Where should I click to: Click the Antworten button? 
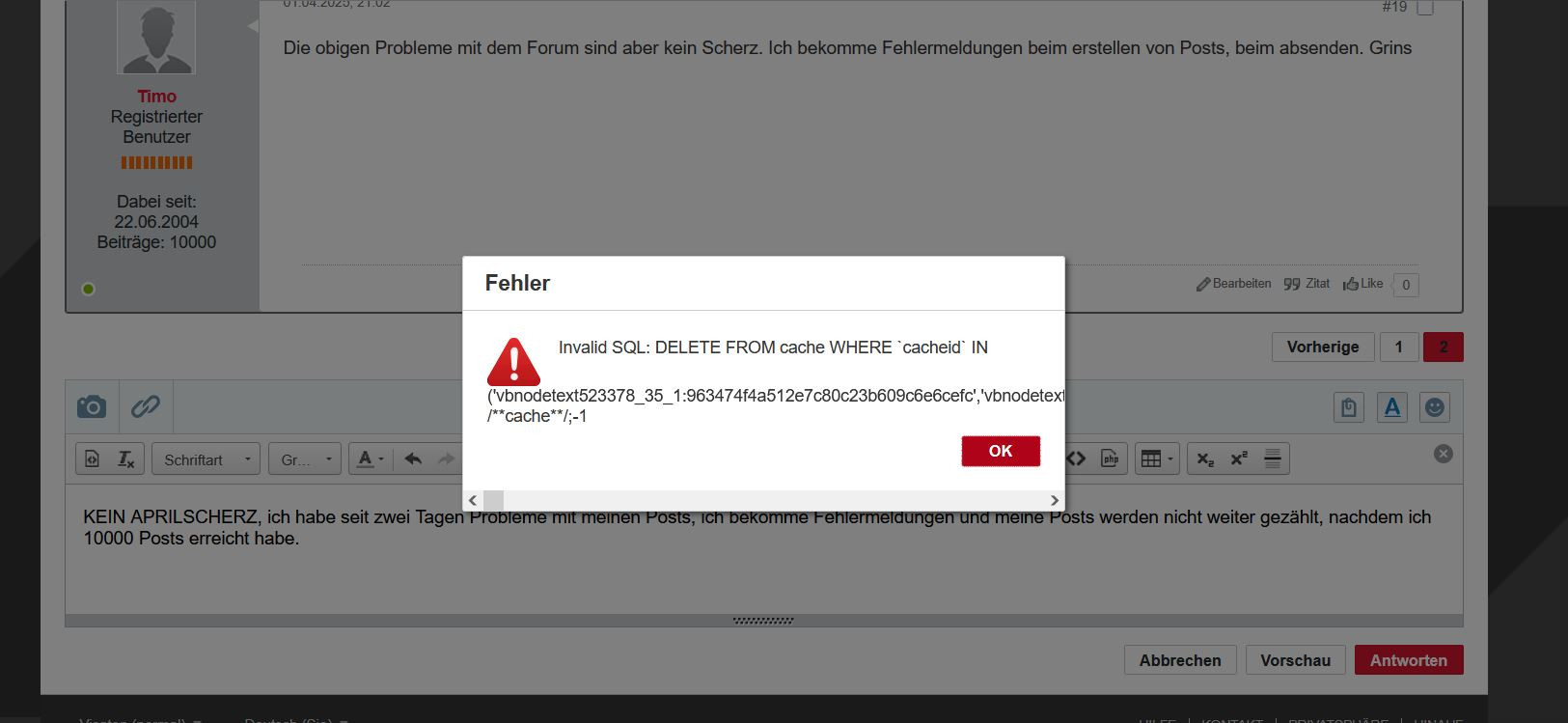point(1409,660)
